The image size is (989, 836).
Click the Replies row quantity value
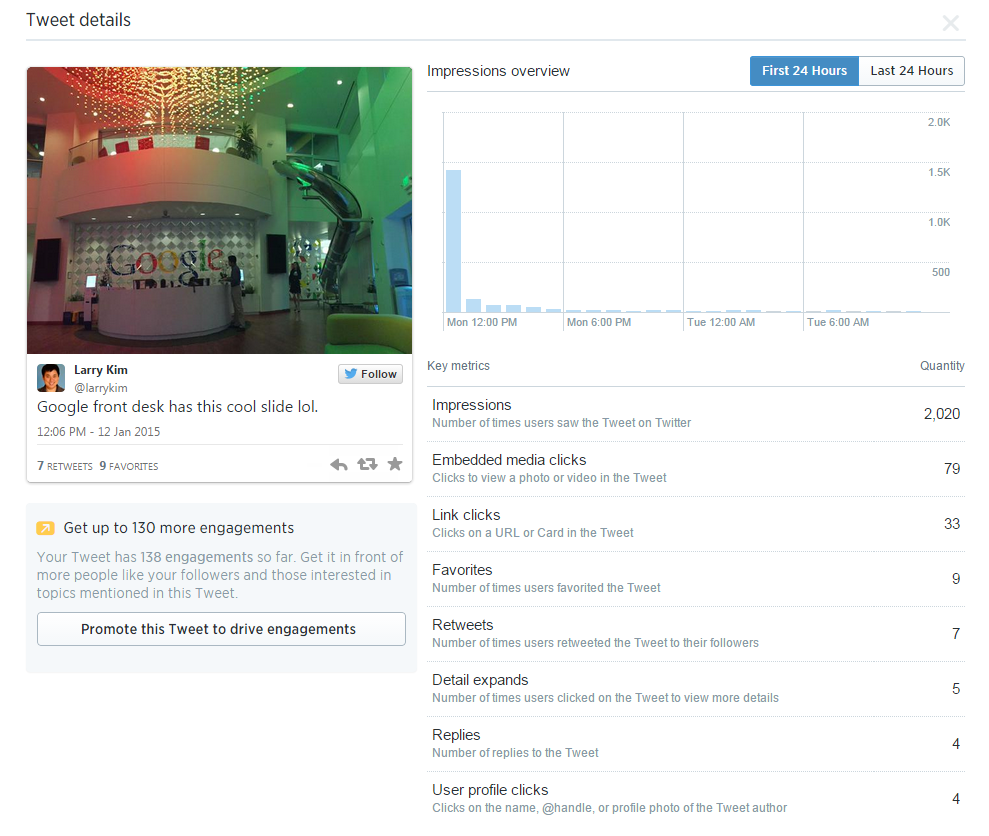coord(956,744)
